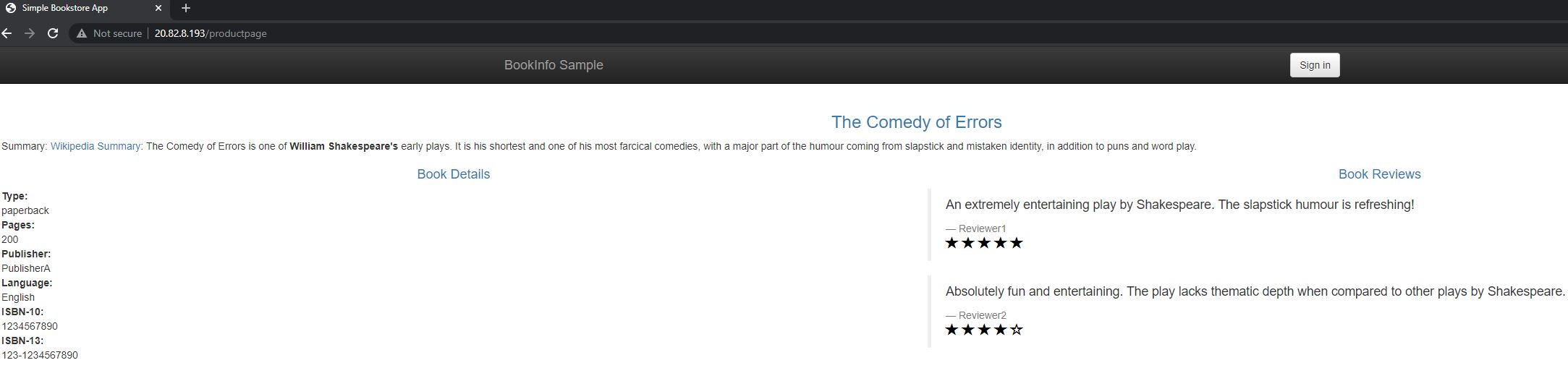Click Reviewer2's review quote text
This screenshot has height=368, width=1568.
pyautogui.click(x=1255, y=291)
